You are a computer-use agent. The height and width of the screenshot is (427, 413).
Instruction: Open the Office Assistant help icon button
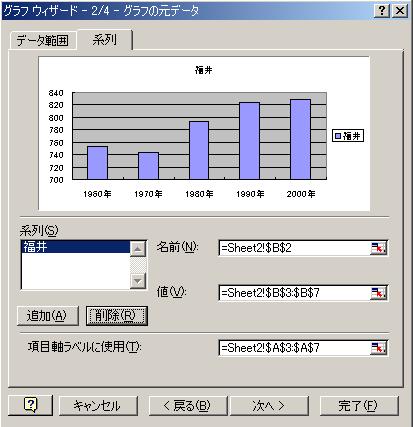[x=30, y=405]
